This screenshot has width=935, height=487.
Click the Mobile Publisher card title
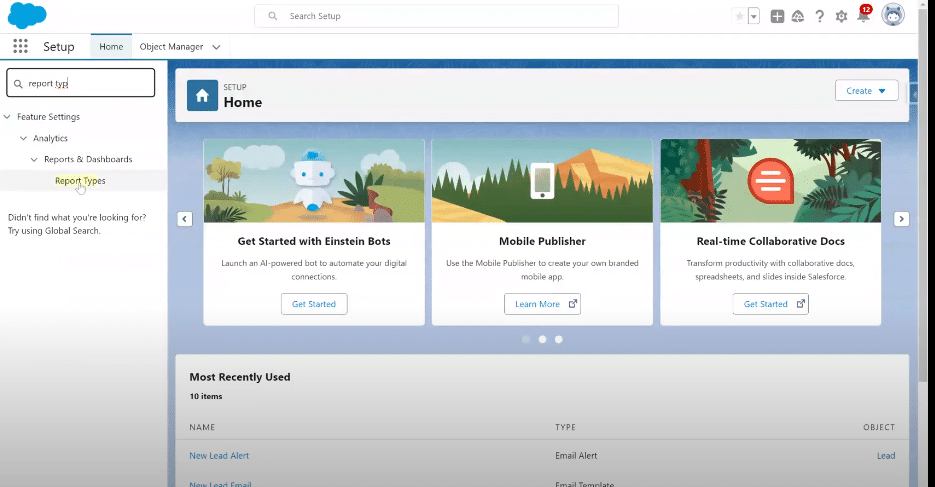[542, 241]
